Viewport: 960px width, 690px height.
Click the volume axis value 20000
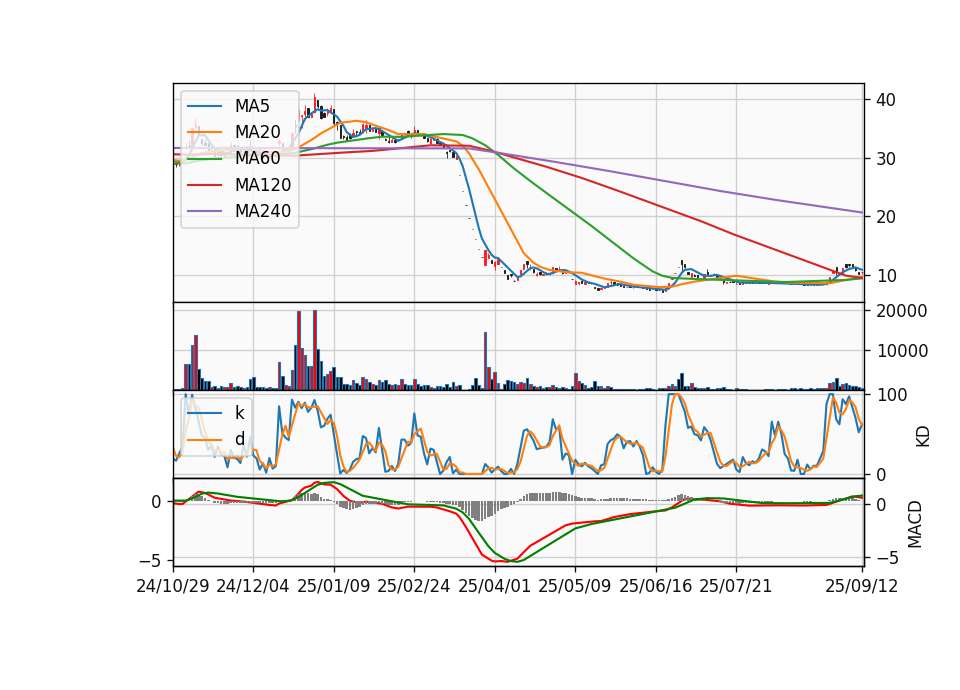(x=902, y=311)
